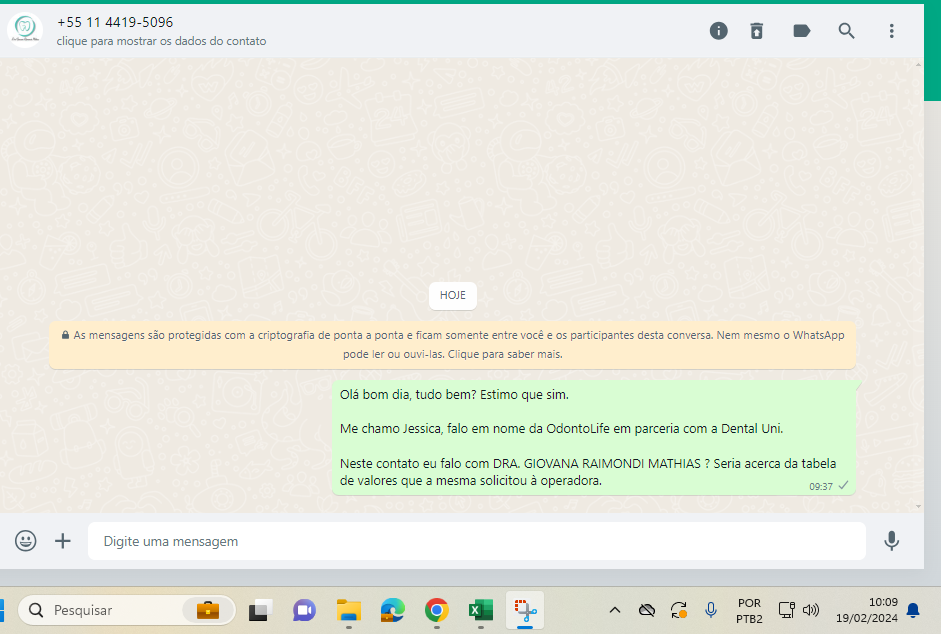The height and width of the screenshot is (634, 941).
Task: Select the sent message starting 'Olá bom dia'
Action: pos(594,437)
